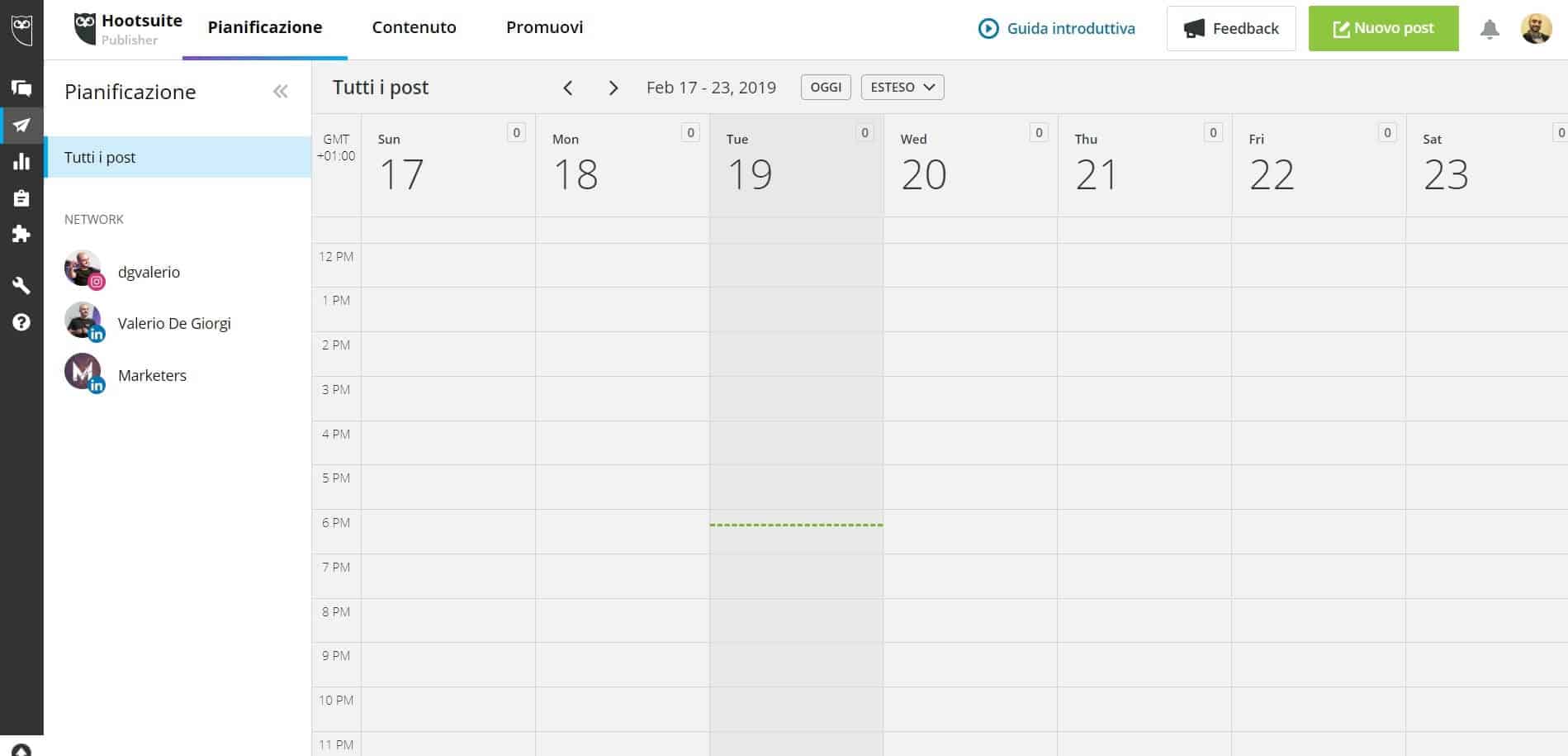Open the ESTESO view dropdown
This screenshot has width=1568, height=756.
click(902, 88)
